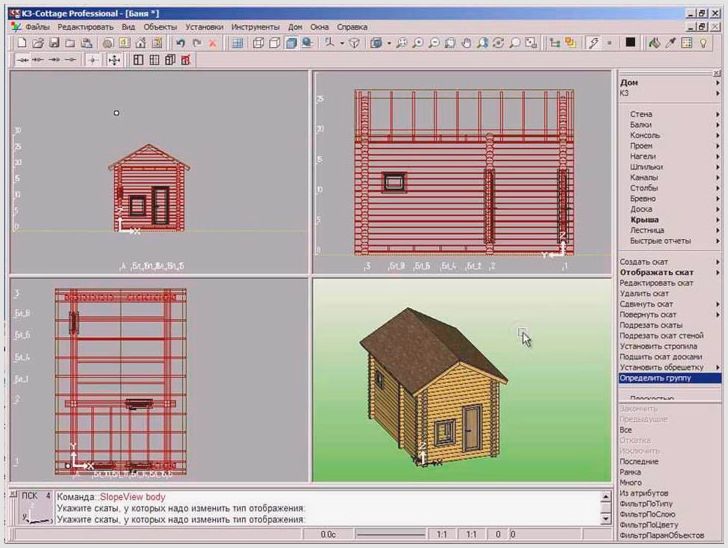Expand the Создать скат submenu
Screen dimensions: 728x548
click(x=670, y=262)
